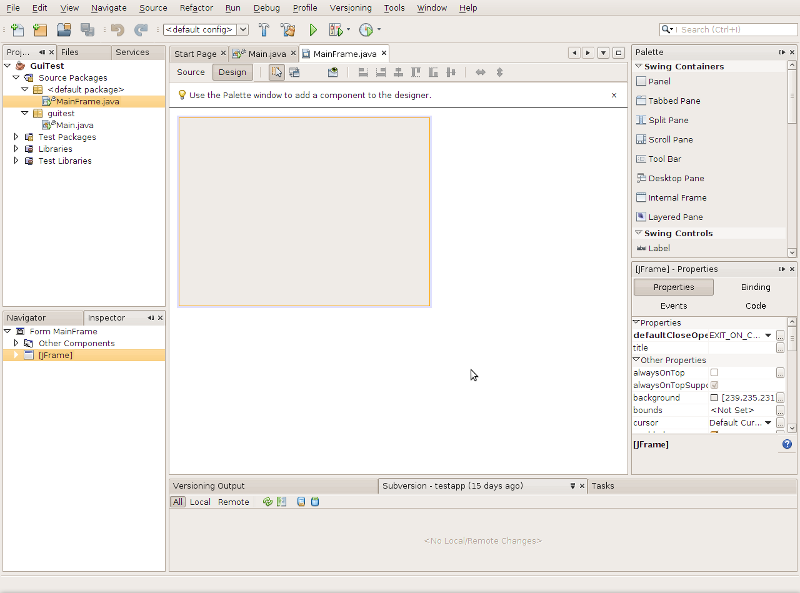Collapse the Source Packages tree node

click(16, 78)
